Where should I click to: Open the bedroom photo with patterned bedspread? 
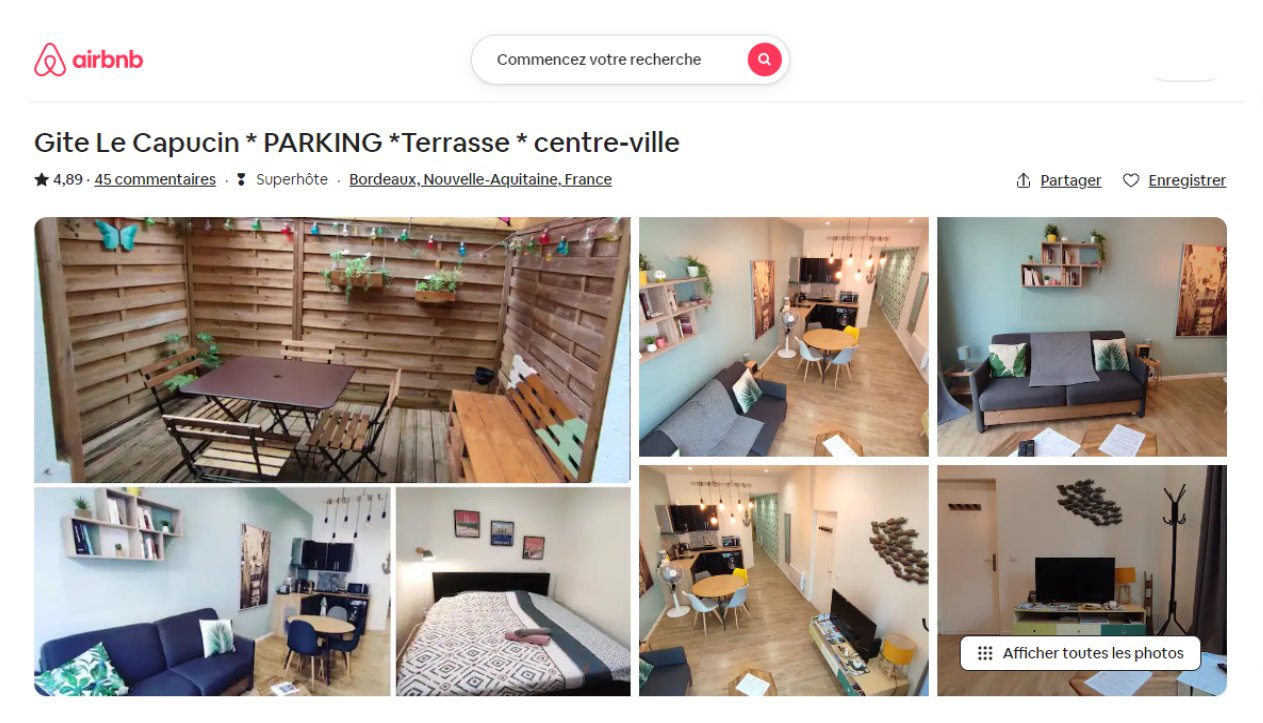pyautogui.click(x=513, y=591)
